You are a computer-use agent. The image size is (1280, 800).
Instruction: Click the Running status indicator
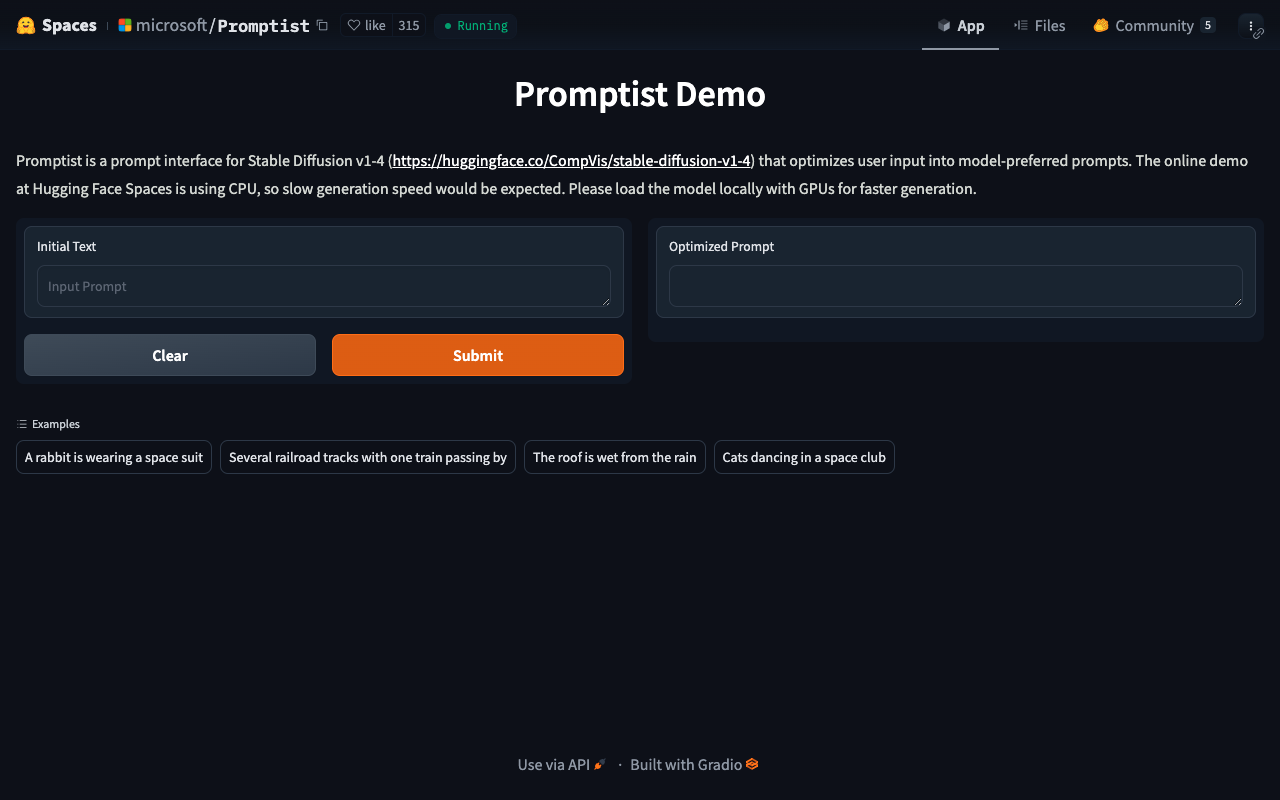476,26
